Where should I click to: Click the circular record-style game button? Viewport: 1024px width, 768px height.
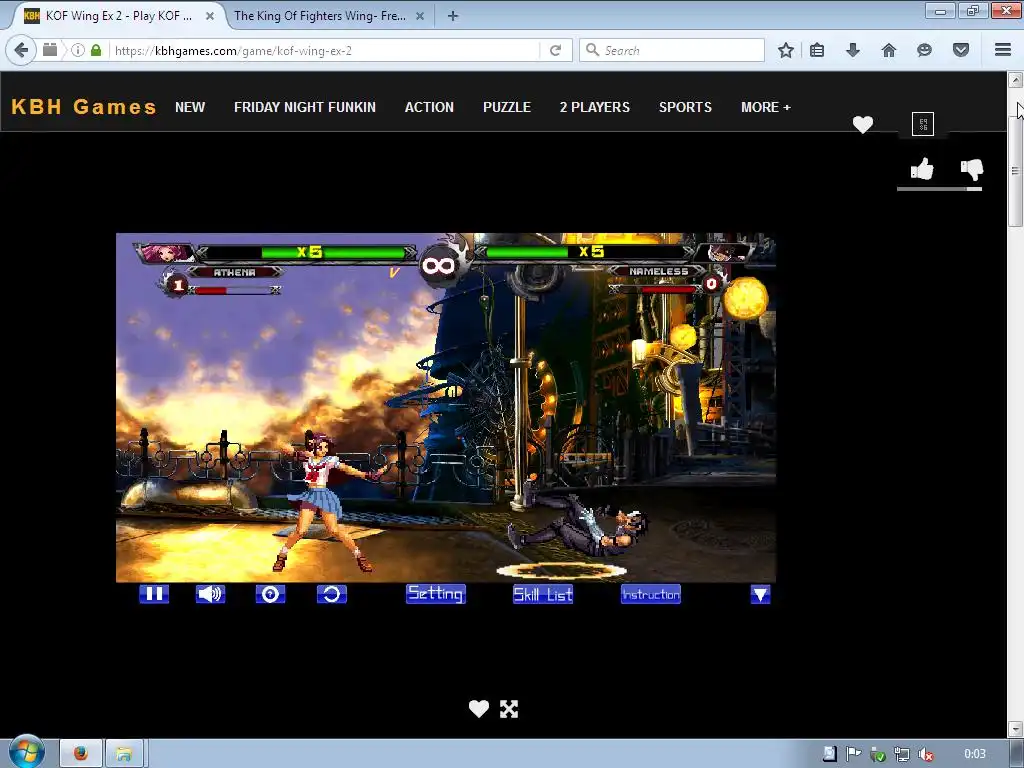pyautogui.click(x=270, y=594)
